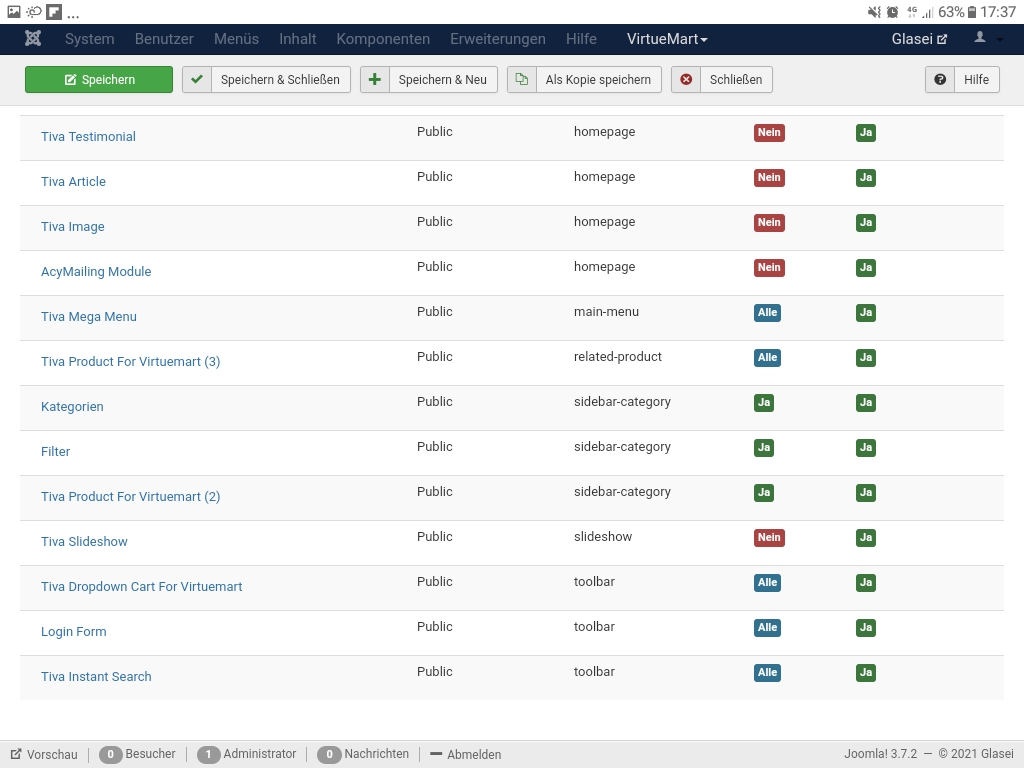Click the question mark Hilfe icon
1024x768 pixels.
click(x=940, y=80)
